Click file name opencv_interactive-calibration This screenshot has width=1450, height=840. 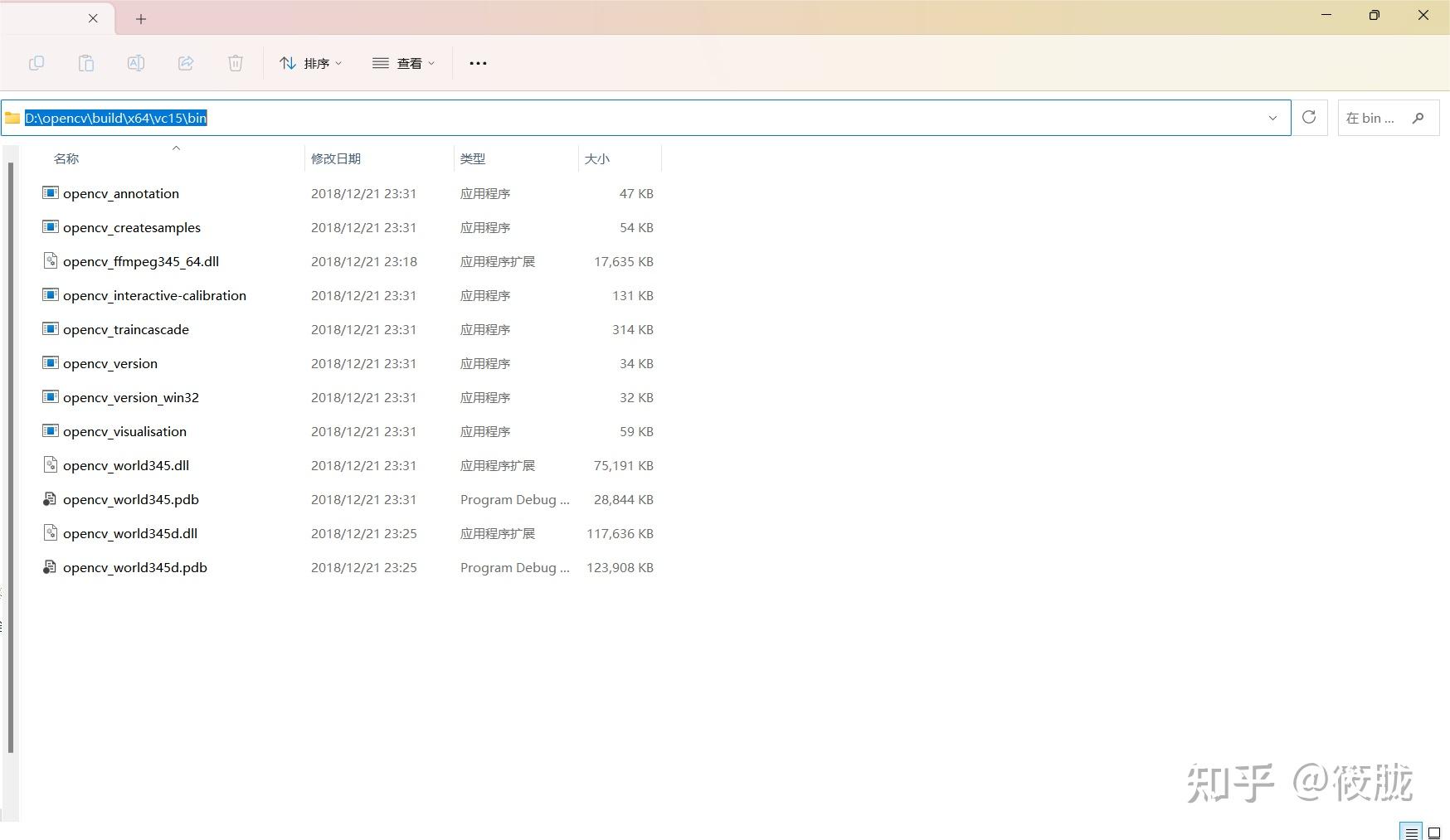coord(154,295)
